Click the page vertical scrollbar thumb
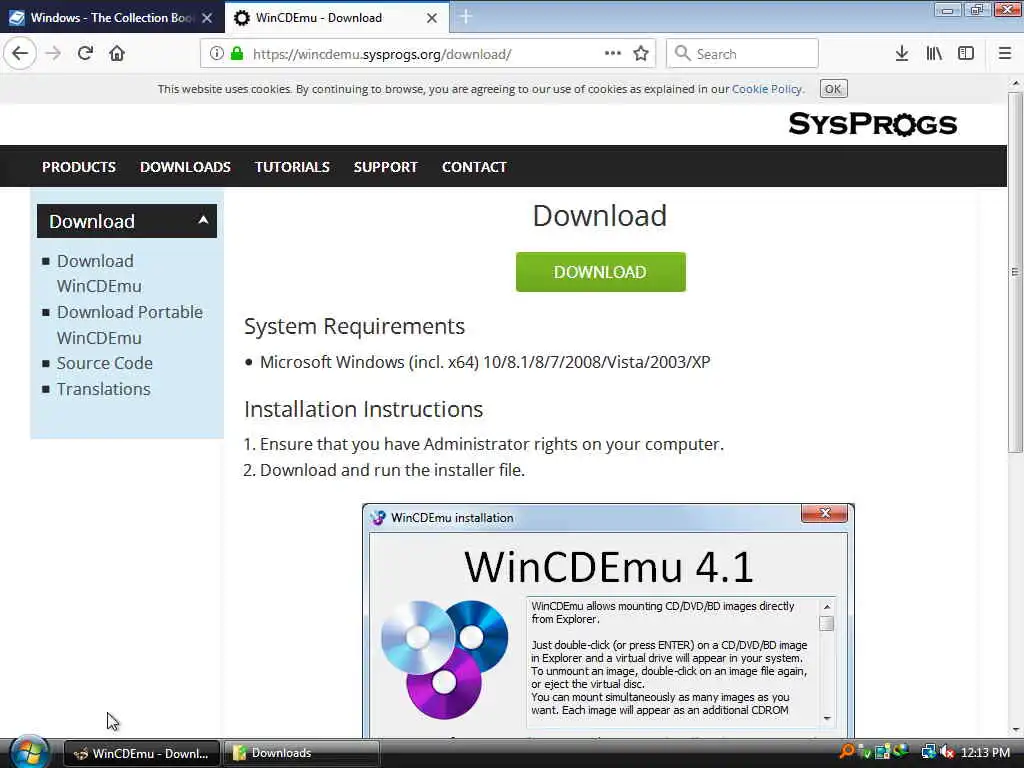 pos(1014,272)
